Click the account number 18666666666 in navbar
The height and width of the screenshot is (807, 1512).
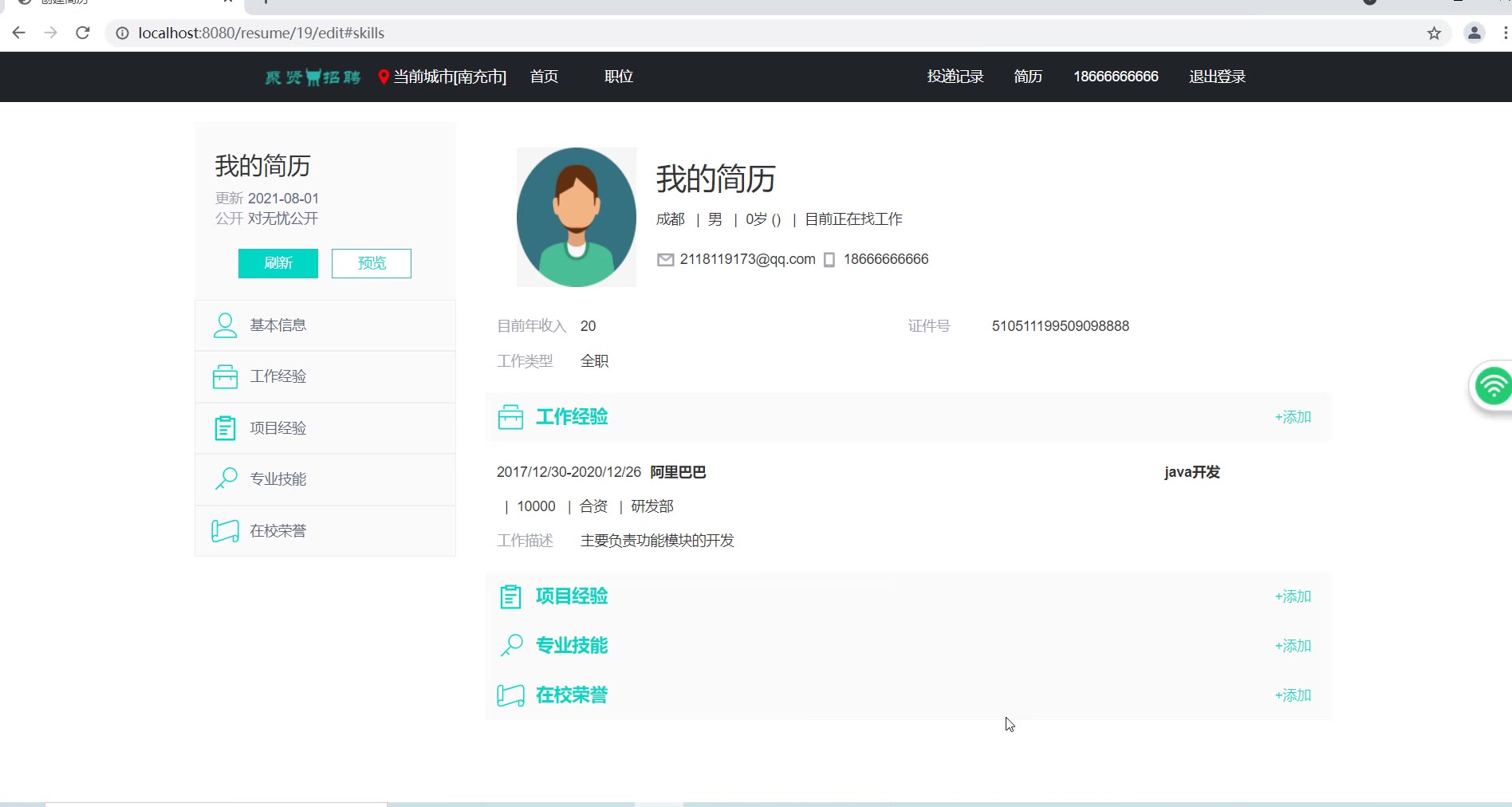tap(1116, 77)
